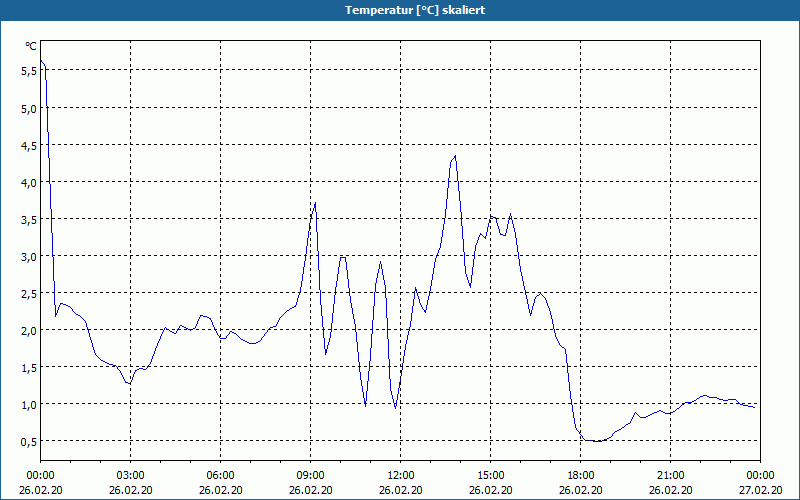
Task: Click the curve's highest peak near 14:00
Action: tap(455, 156)
